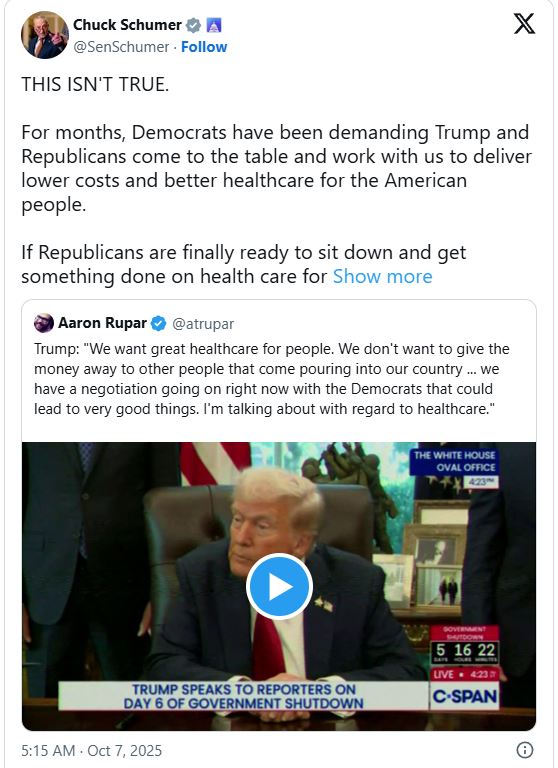Open the 5:15 AM Oct 7, 2025 timestamp

pyautogui.click(x=92, y=750)
